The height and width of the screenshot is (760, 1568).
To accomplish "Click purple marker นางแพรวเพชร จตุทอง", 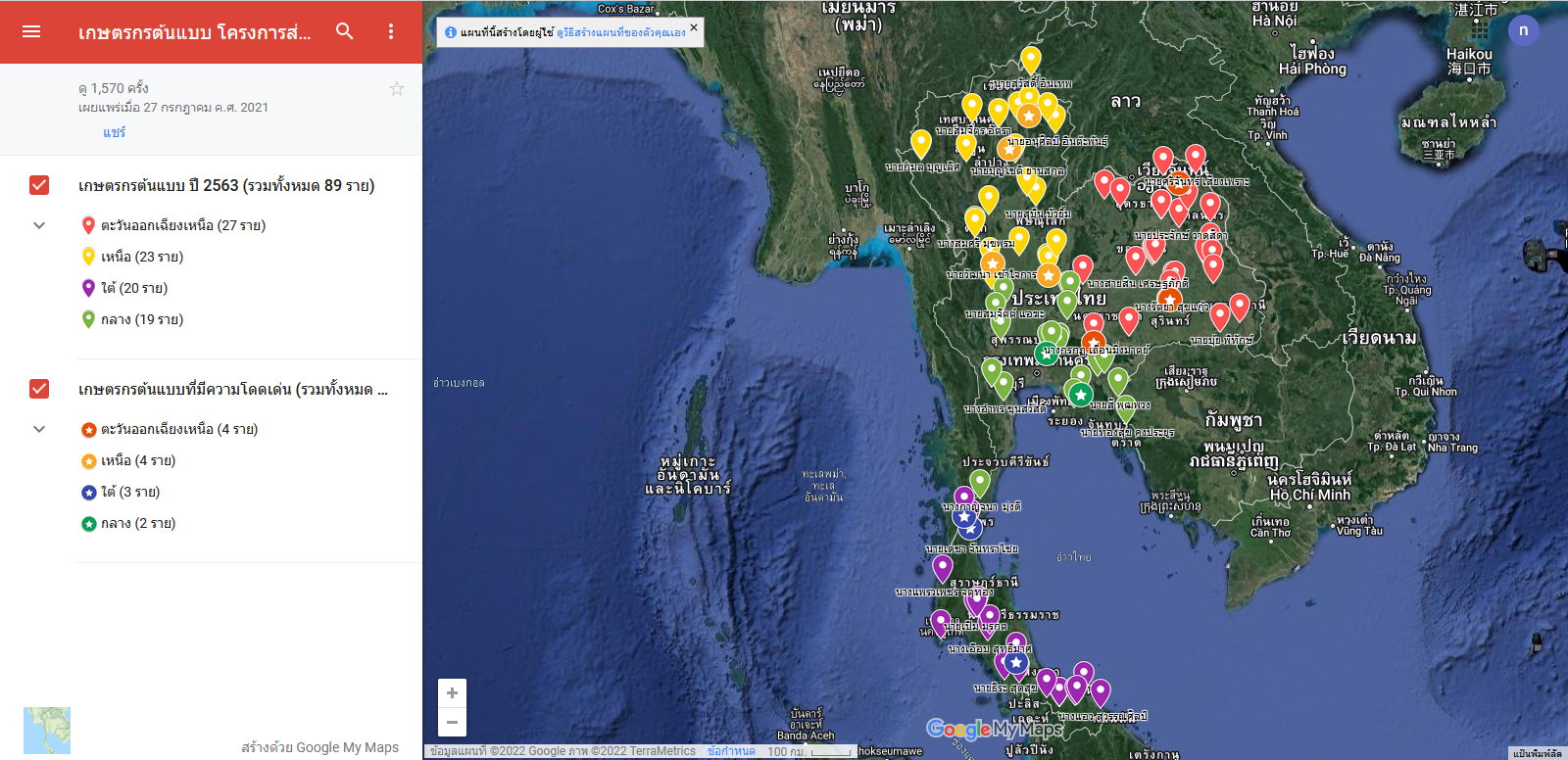I will coord(943,568).
